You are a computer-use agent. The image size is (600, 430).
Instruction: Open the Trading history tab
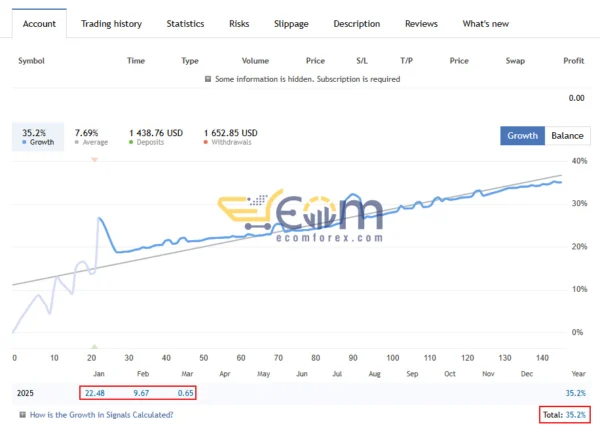click(x=111, y=23)
